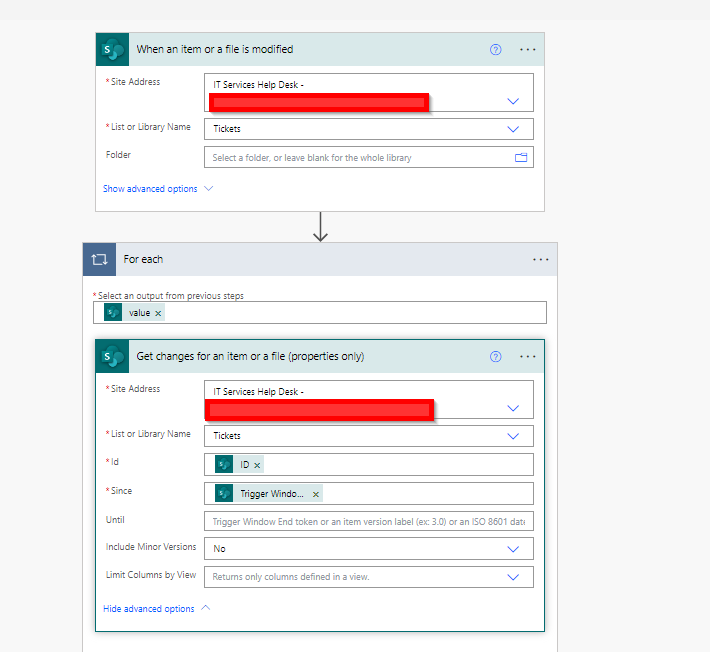The image size is (710, 652).
Task: Remove the 'value' token from For each
Action: pos(158,313)
